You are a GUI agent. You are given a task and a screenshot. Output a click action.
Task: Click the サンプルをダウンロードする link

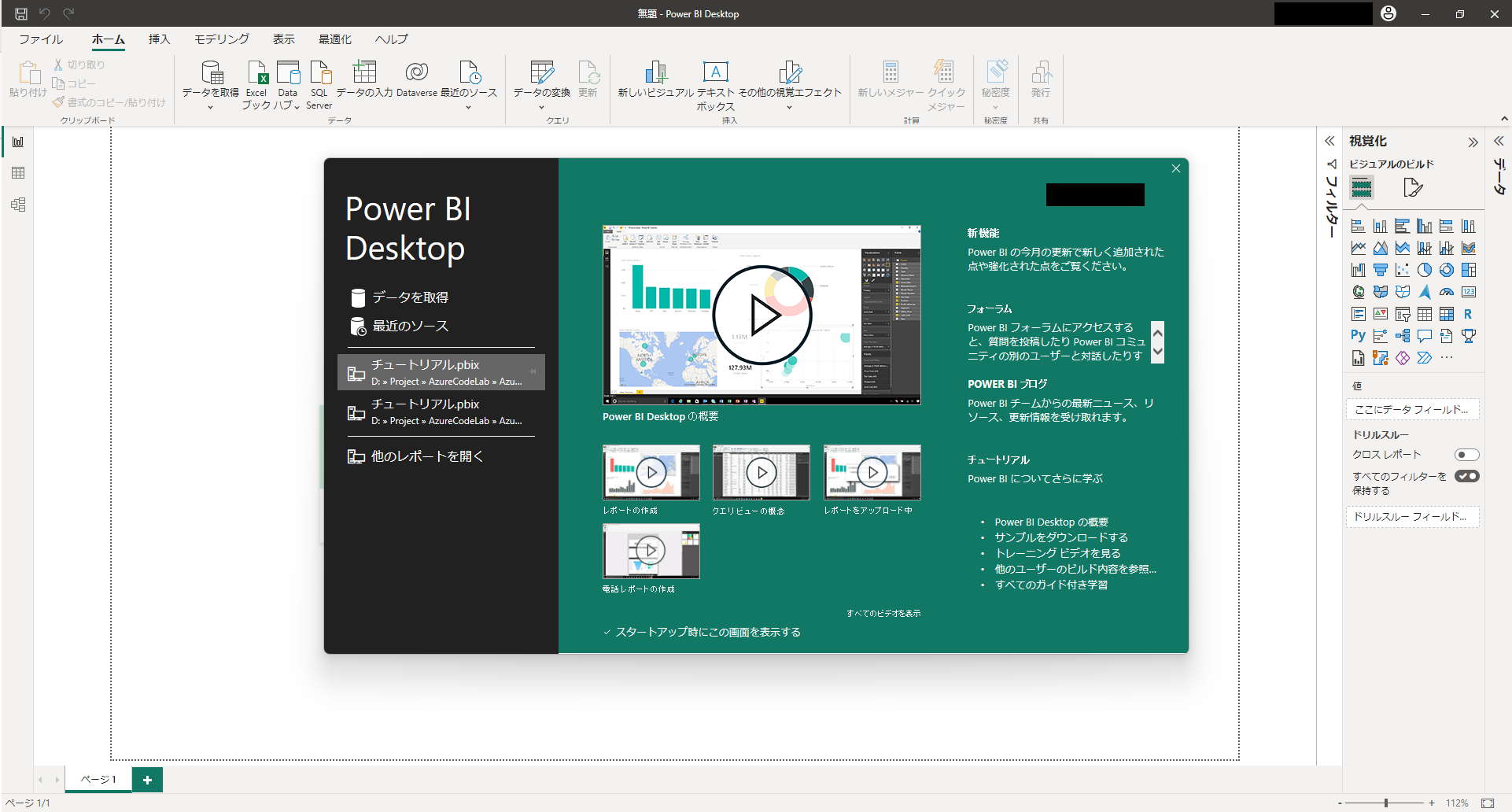pos(1061,537)
